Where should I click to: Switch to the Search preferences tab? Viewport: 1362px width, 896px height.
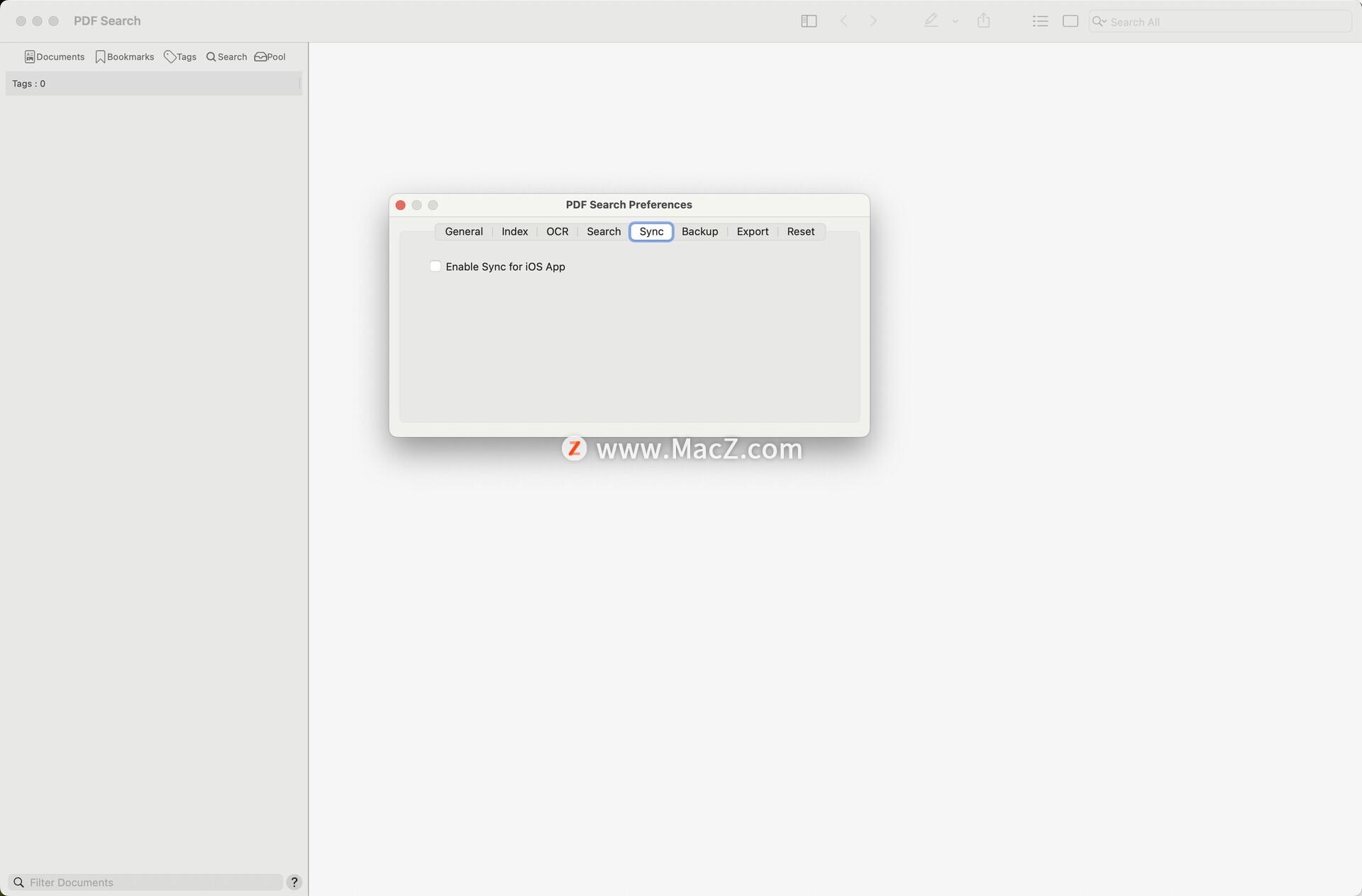tap(604, 231)
